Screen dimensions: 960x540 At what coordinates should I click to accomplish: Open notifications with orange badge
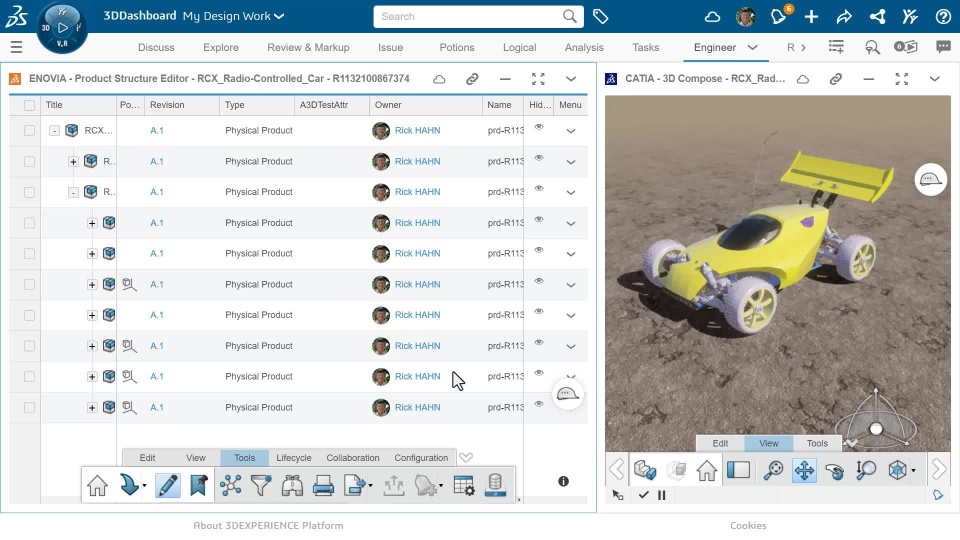point(779,16)
